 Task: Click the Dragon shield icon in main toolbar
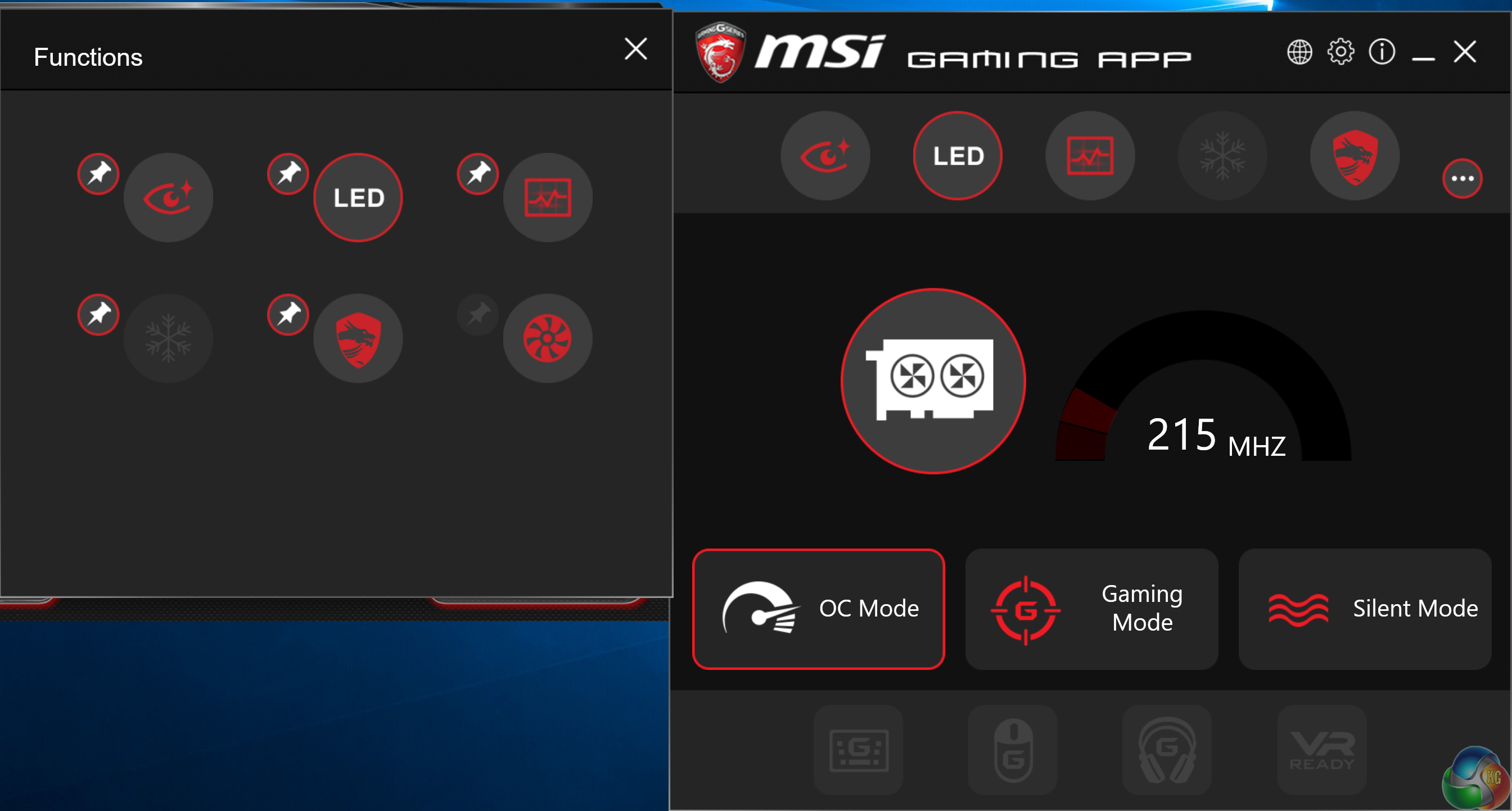click(1355, 156)
